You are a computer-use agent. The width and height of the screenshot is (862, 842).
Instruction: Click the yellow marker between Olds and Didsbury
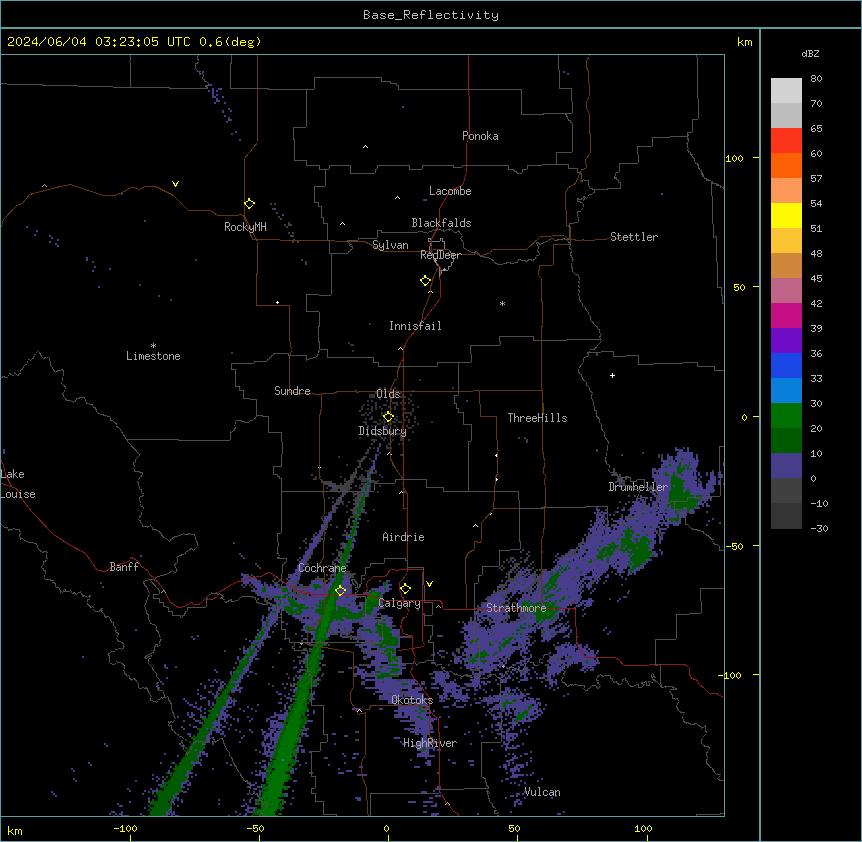coord(388,417)
